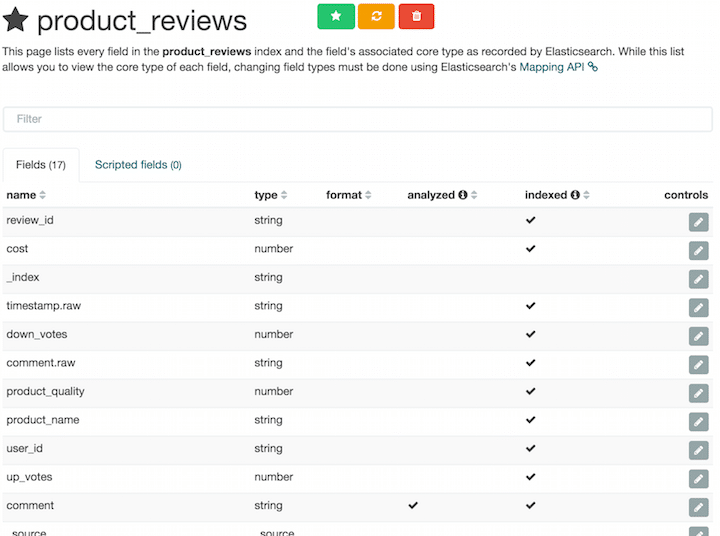Sort by indexed column arrows
Screen dimensions: 720x536
pos(586,195)
